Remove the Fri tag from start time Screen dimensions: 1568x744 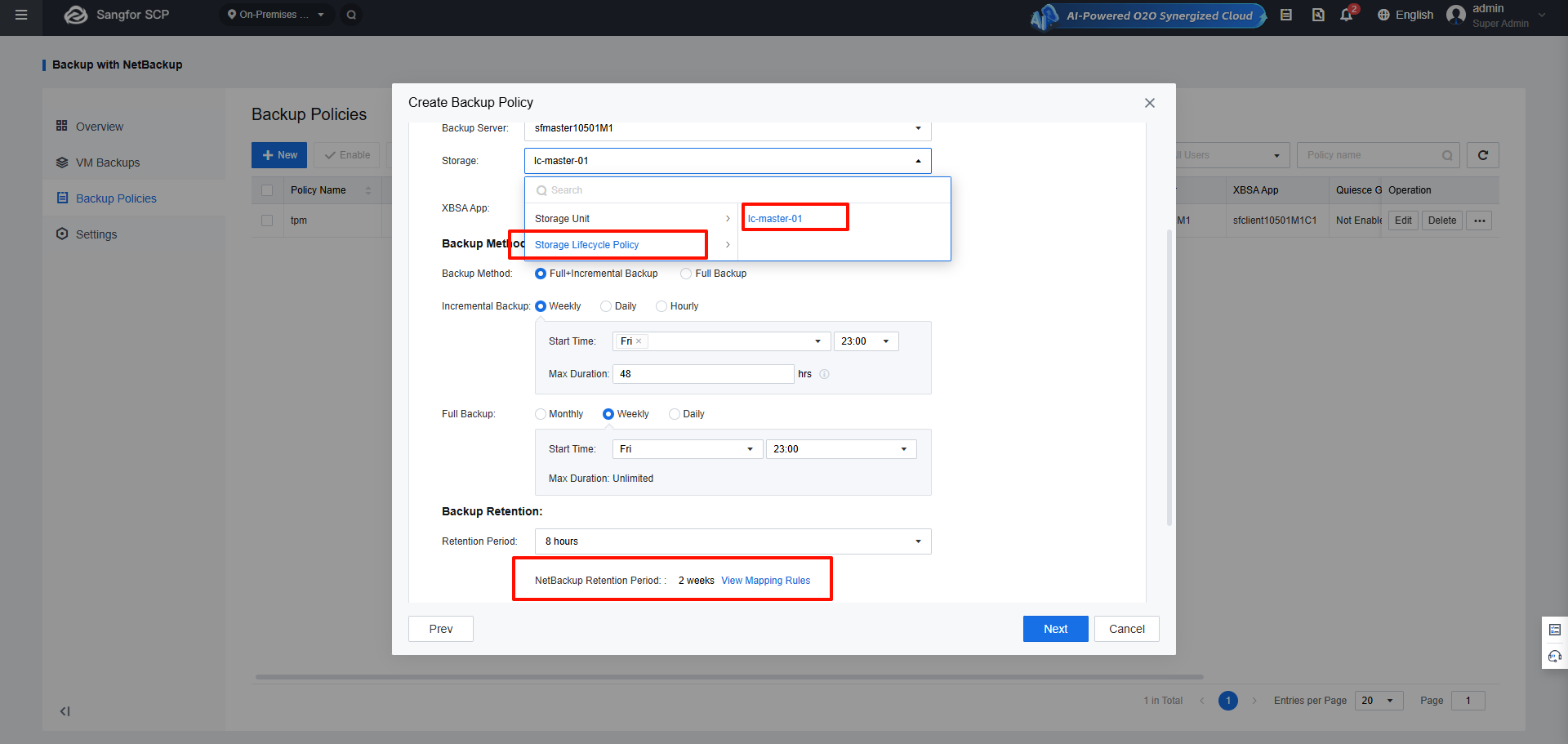click(639, 341)
